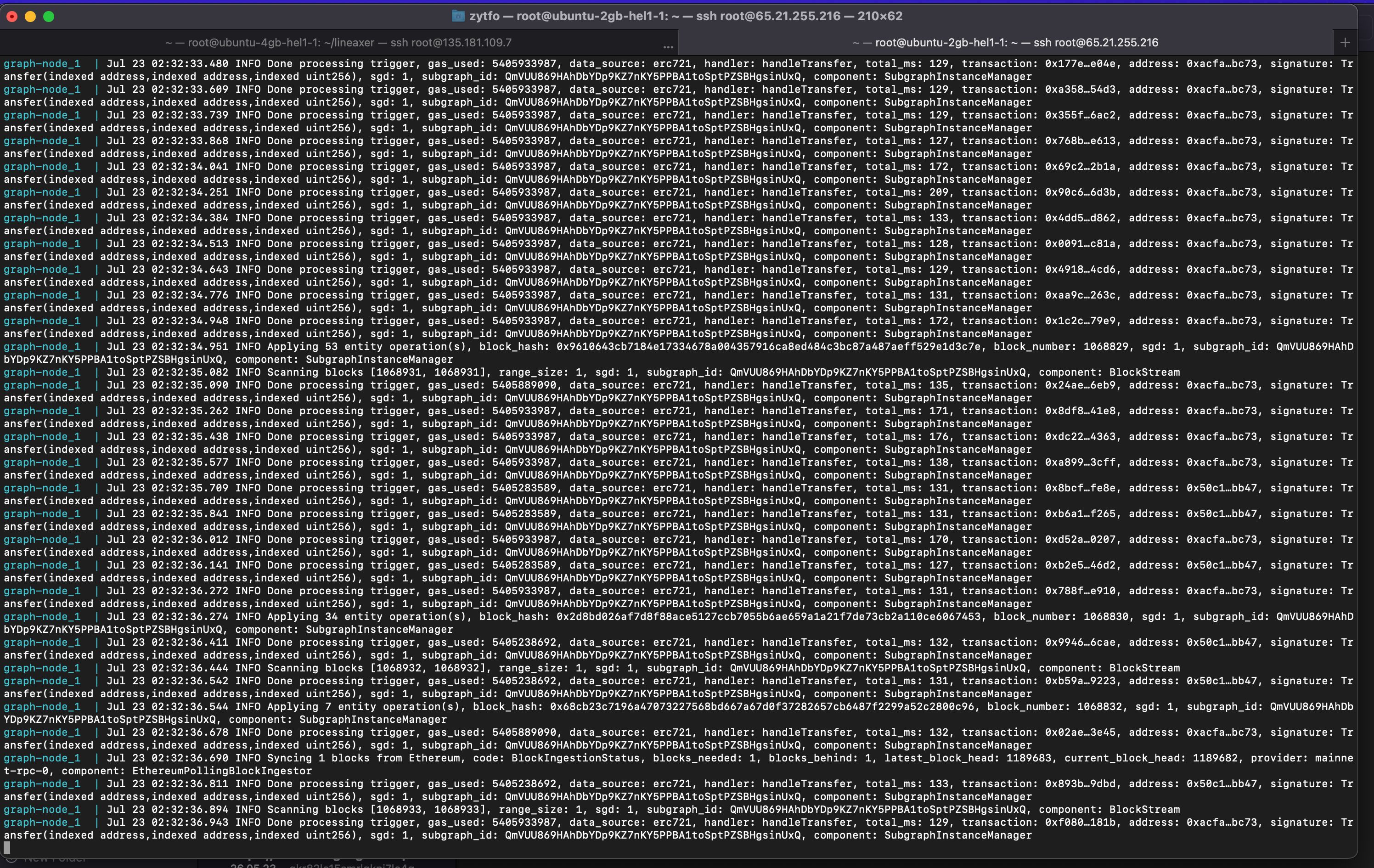This screenshot has height=868, width=1374.
Task: Open a new terminal tab with plus button
Action: pos(1345,43)
